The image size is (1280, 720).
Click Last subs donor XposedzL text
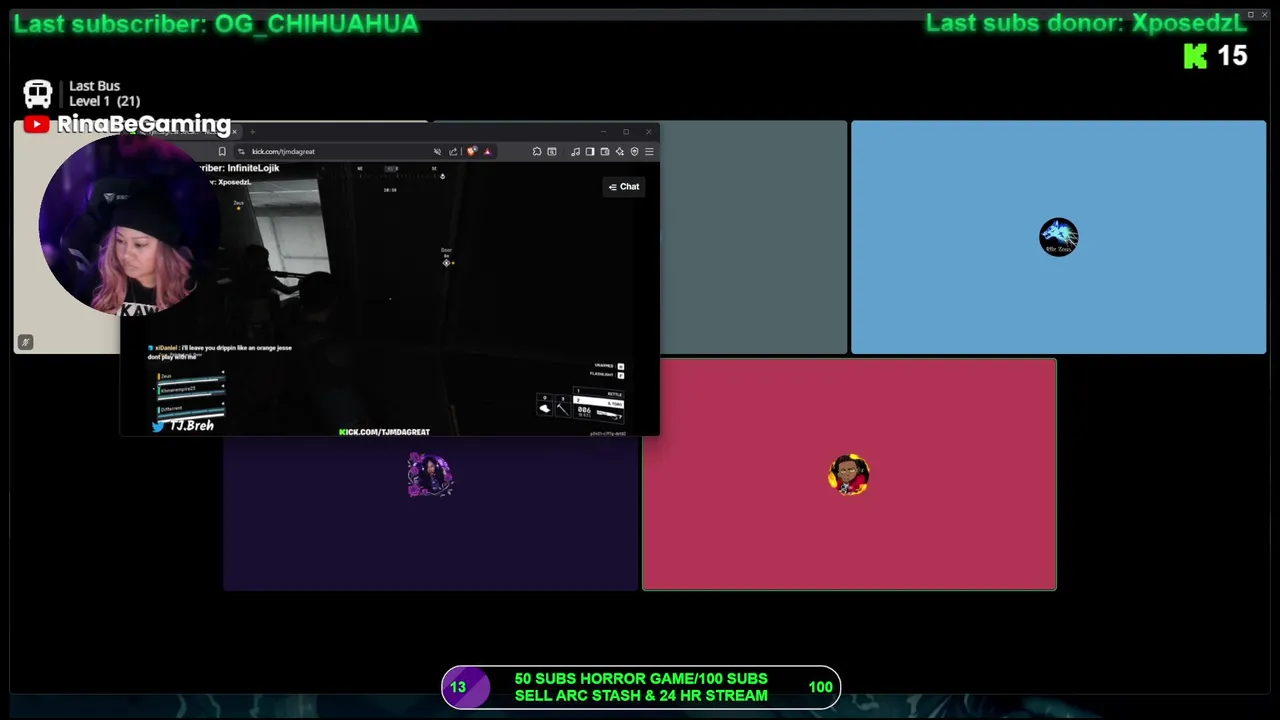(1086, 23)
